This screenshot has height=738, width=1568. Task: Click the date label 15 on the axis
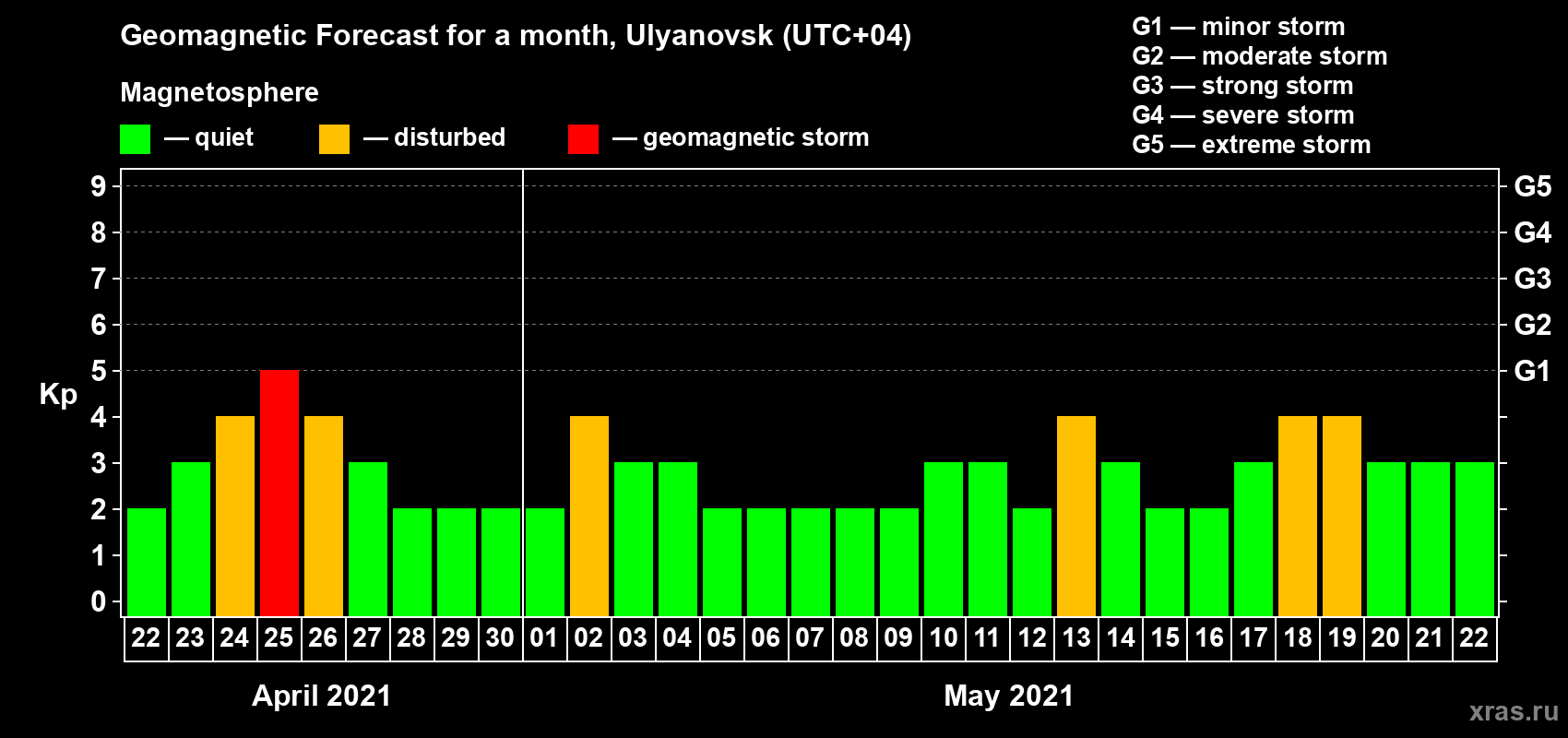coord(1165,638)
